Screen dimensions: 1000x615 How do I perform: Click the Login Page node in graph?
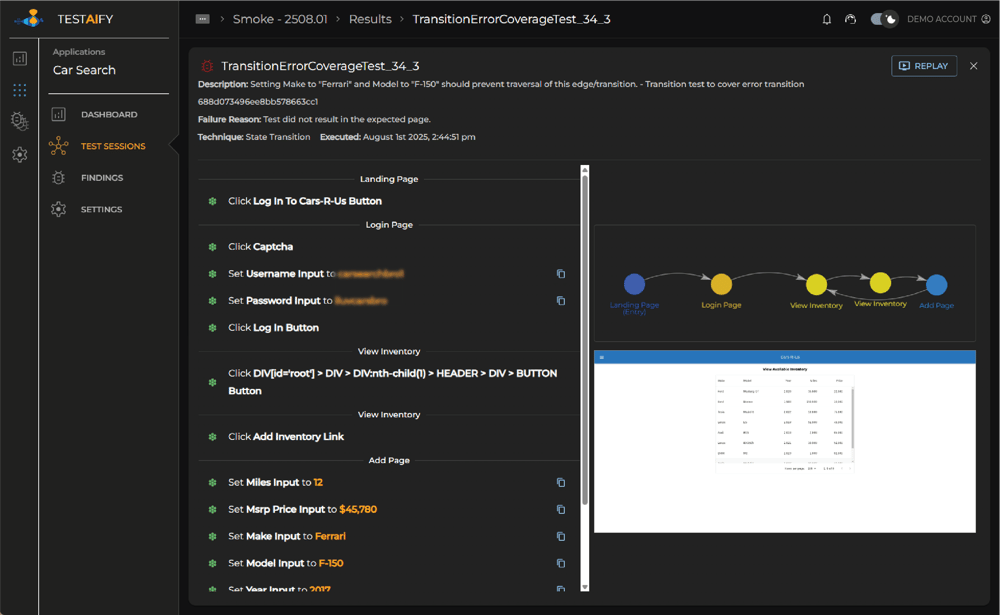coord(721,285)
